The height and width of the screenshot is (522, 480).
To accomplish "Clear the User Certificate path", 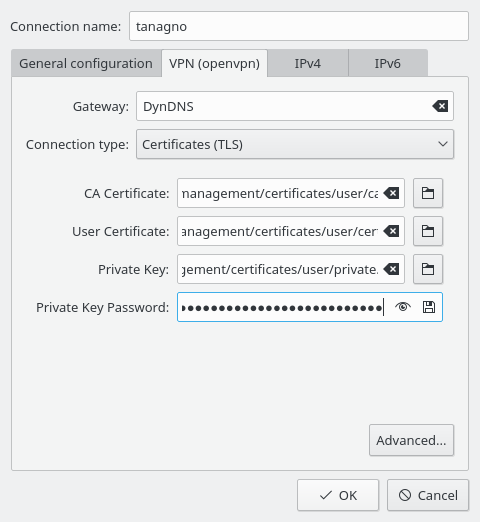I will pyautogui.click(x=391, y=231).
